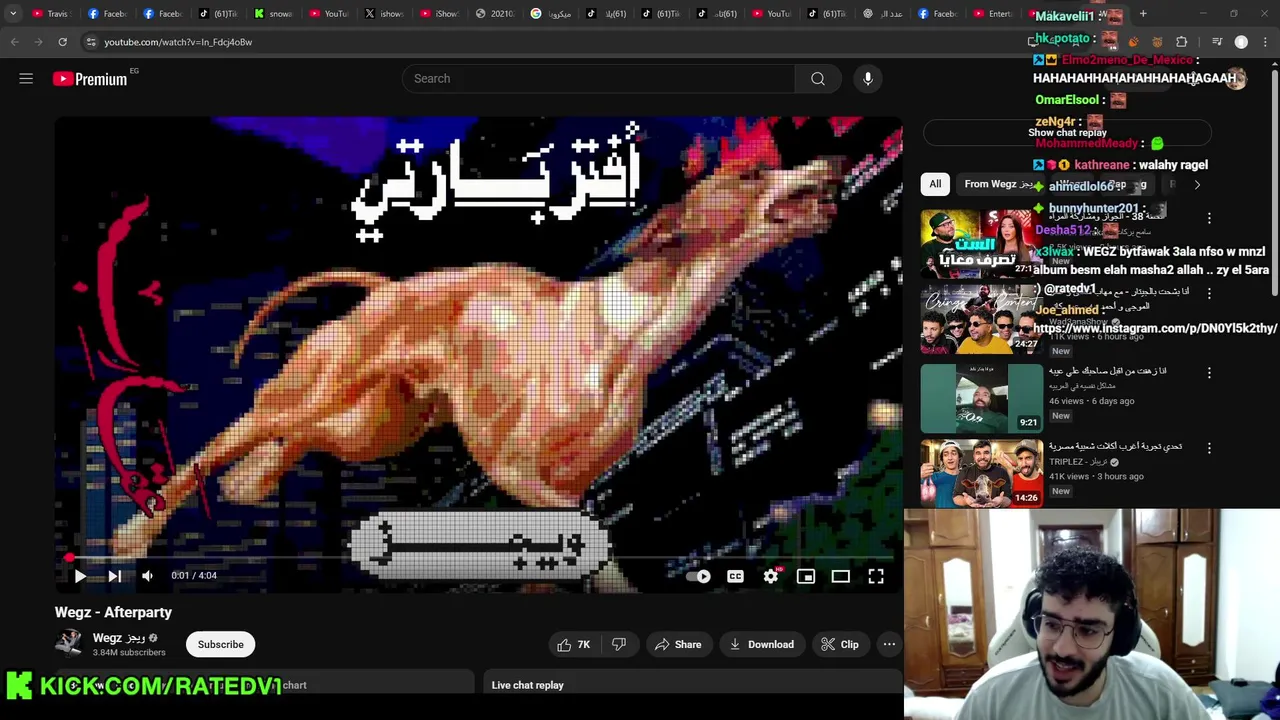This screenshot has height=720, width=1280.
Task: Switch to the Travis browser tab
Action: [x=50, y=14]
